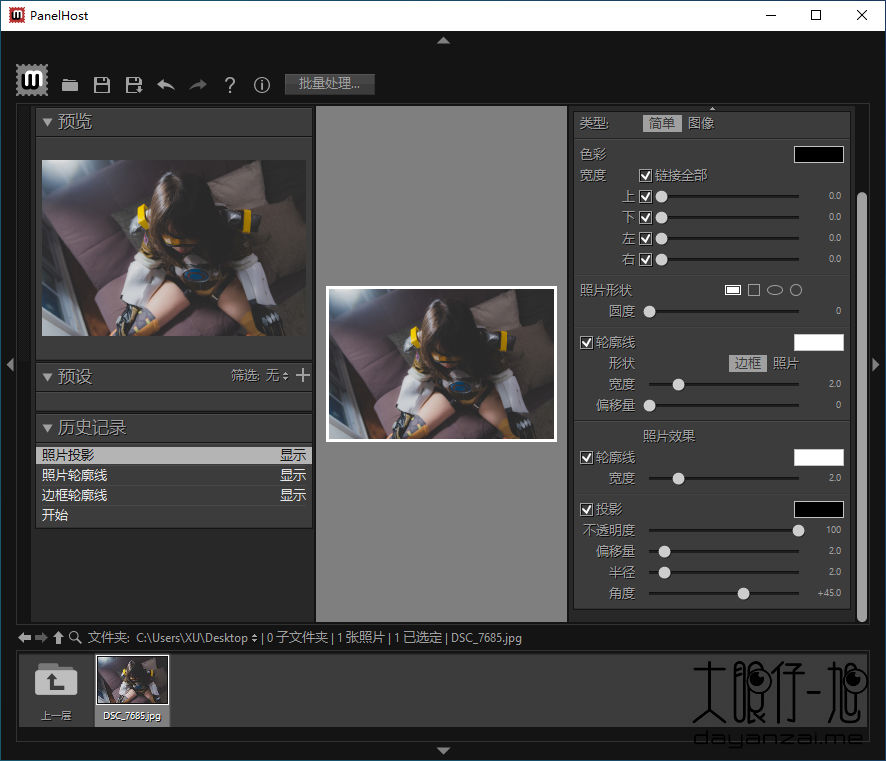Collapse the 预设 presets section
Screen dimensions: 886x761
[47, 377]
